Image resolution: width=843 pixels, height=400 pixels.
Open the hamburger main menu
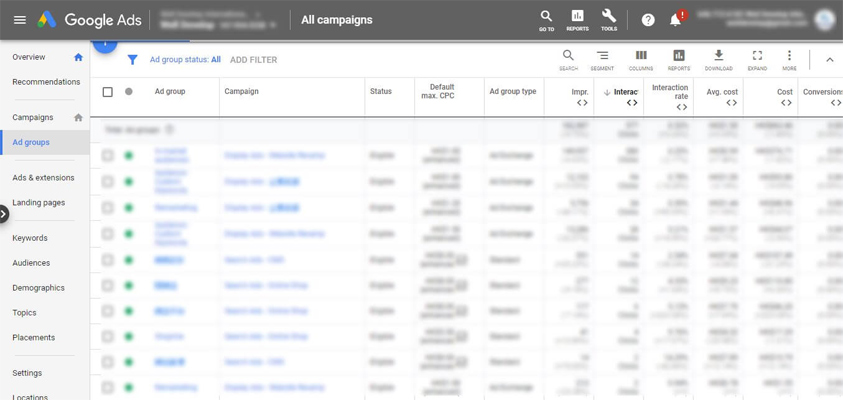pos(19,20)
